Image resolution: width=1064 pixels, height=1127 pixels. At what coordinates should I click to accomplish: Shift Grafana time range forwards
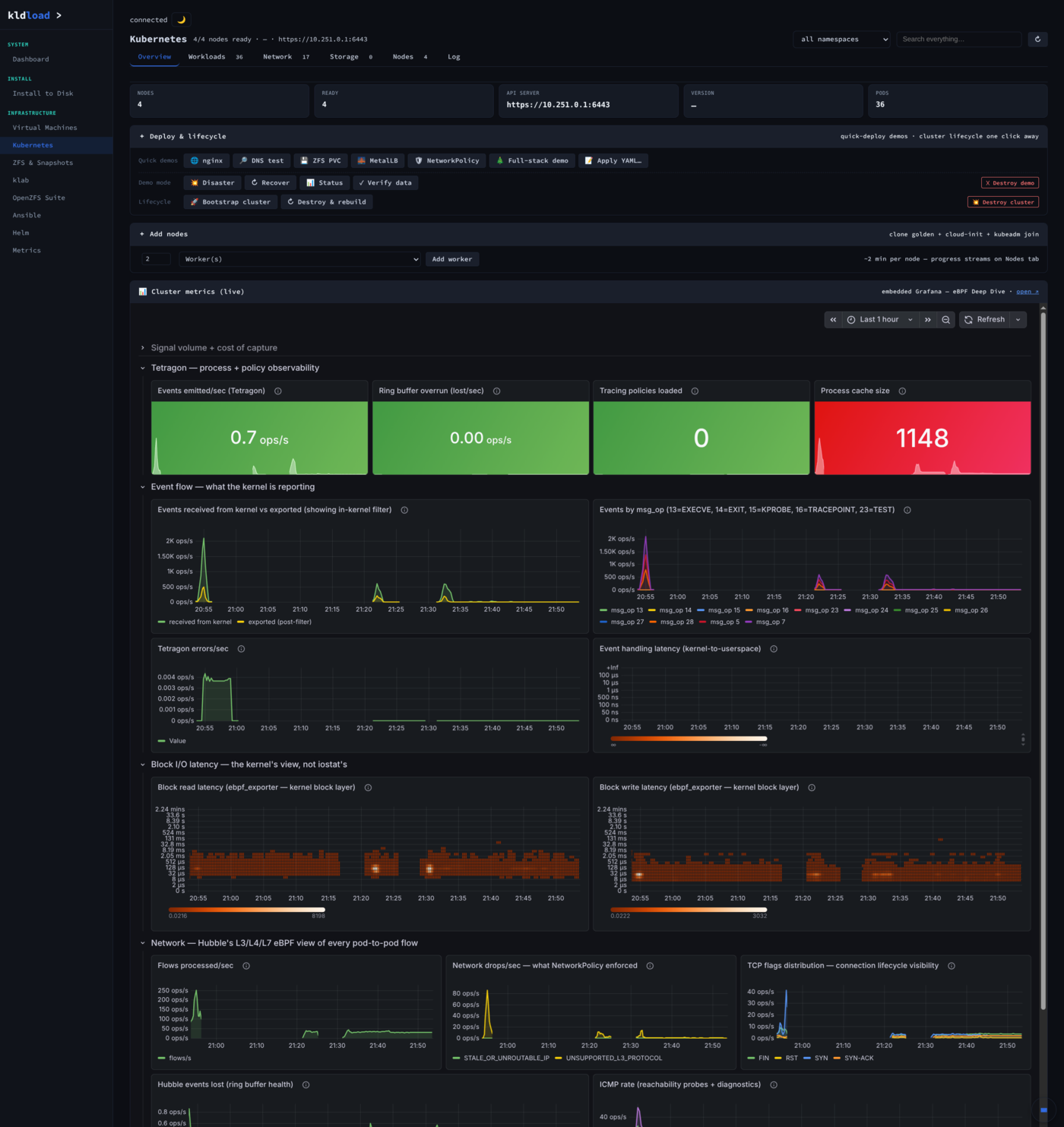927,320
